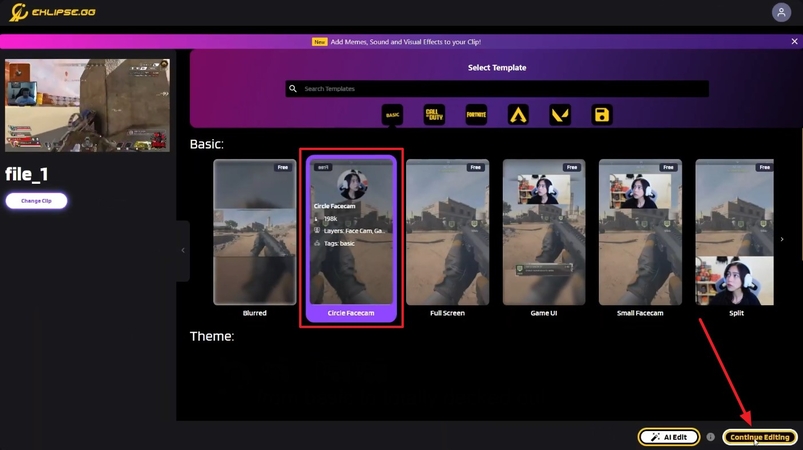Screen dimensions: 803x450
Task: Select the Call of Duty category
Action: (434, 115)
